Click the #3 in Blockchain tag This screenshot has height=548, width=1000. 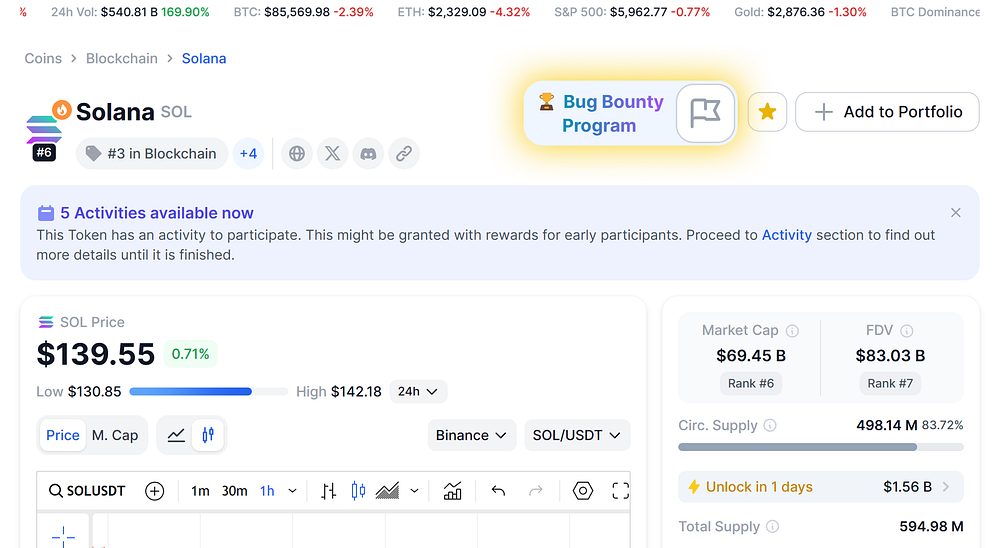pyautogui.click(x=152, y=154)
